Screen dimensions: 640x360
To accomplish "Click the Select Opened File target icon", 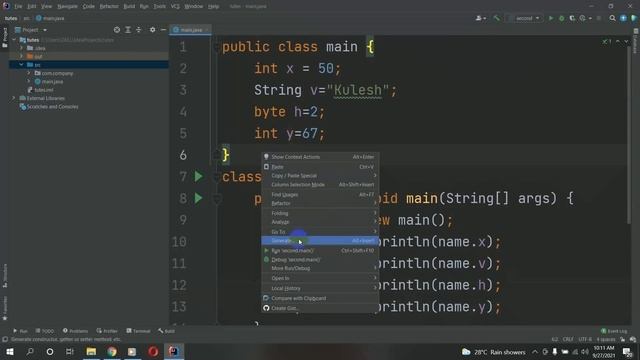I will pos(117,30).
